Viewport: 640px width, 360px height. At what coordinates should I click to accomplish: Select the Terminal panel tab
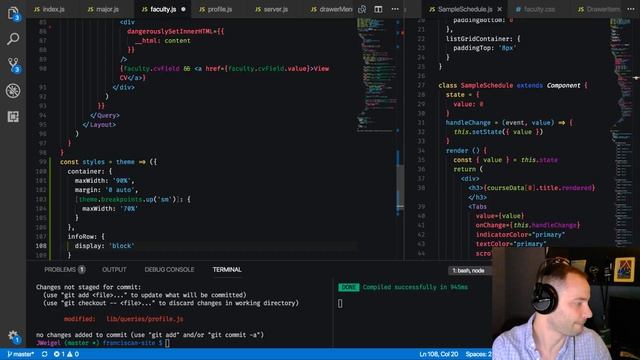(227, 270)
